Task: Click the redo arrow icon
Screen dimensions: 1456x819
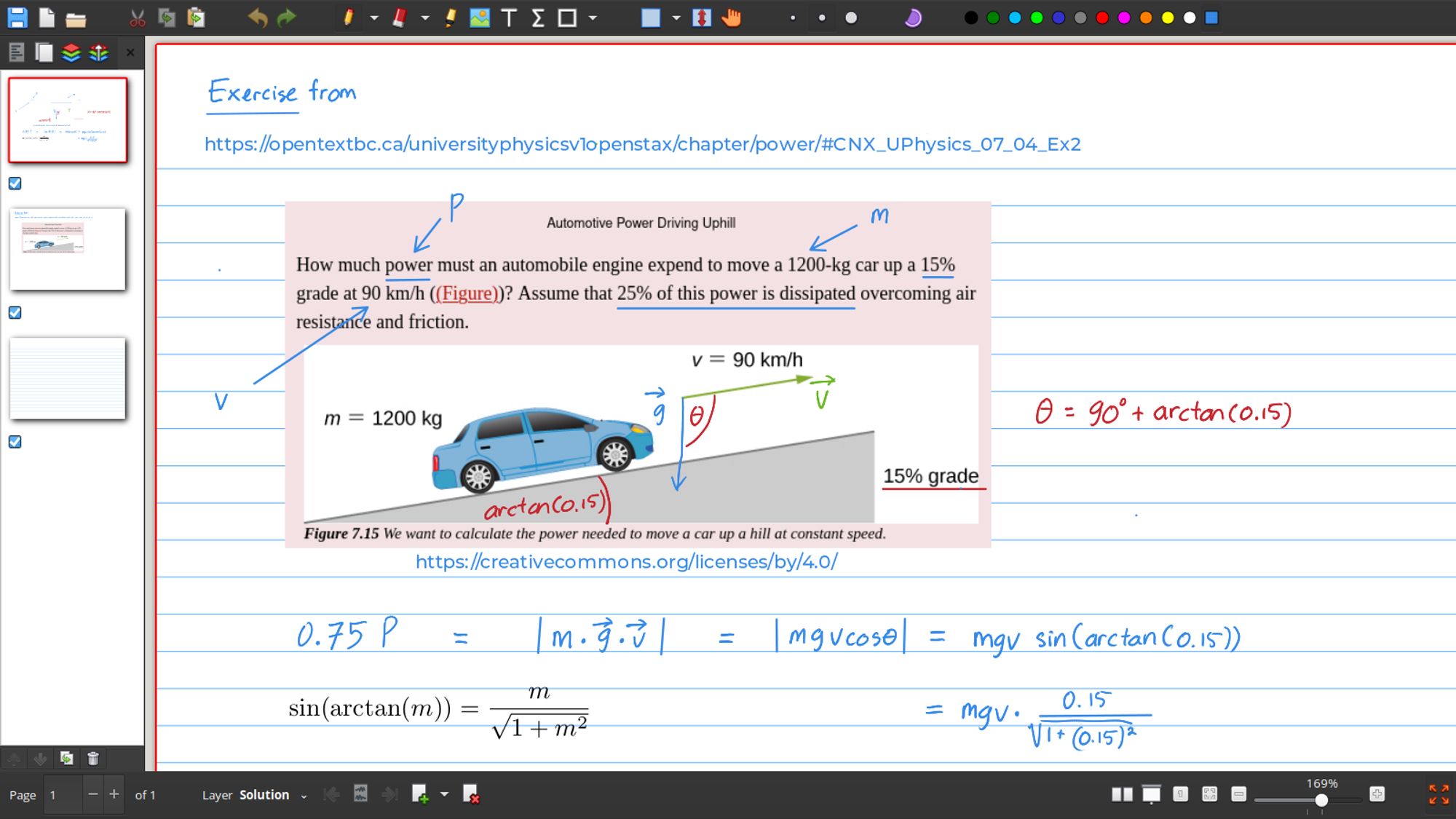Action: pos(285,17)
